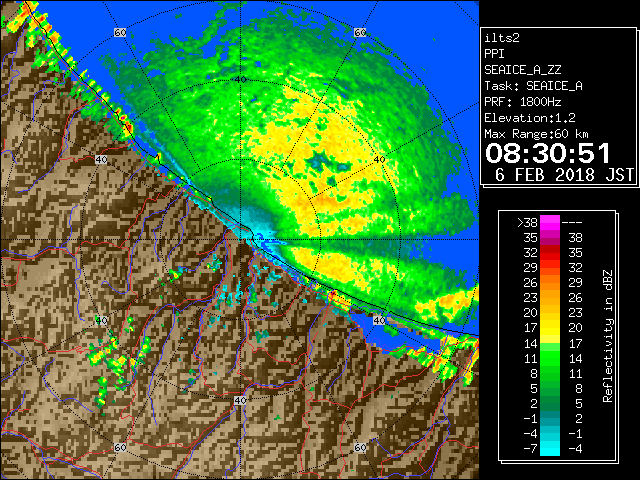
Task: Pick the orange color band beside 26
Action: [x=550, y=282]
